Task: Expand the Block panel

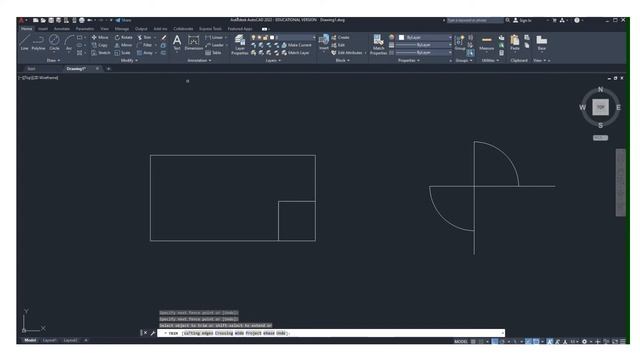Action: (x=342, y=60)
